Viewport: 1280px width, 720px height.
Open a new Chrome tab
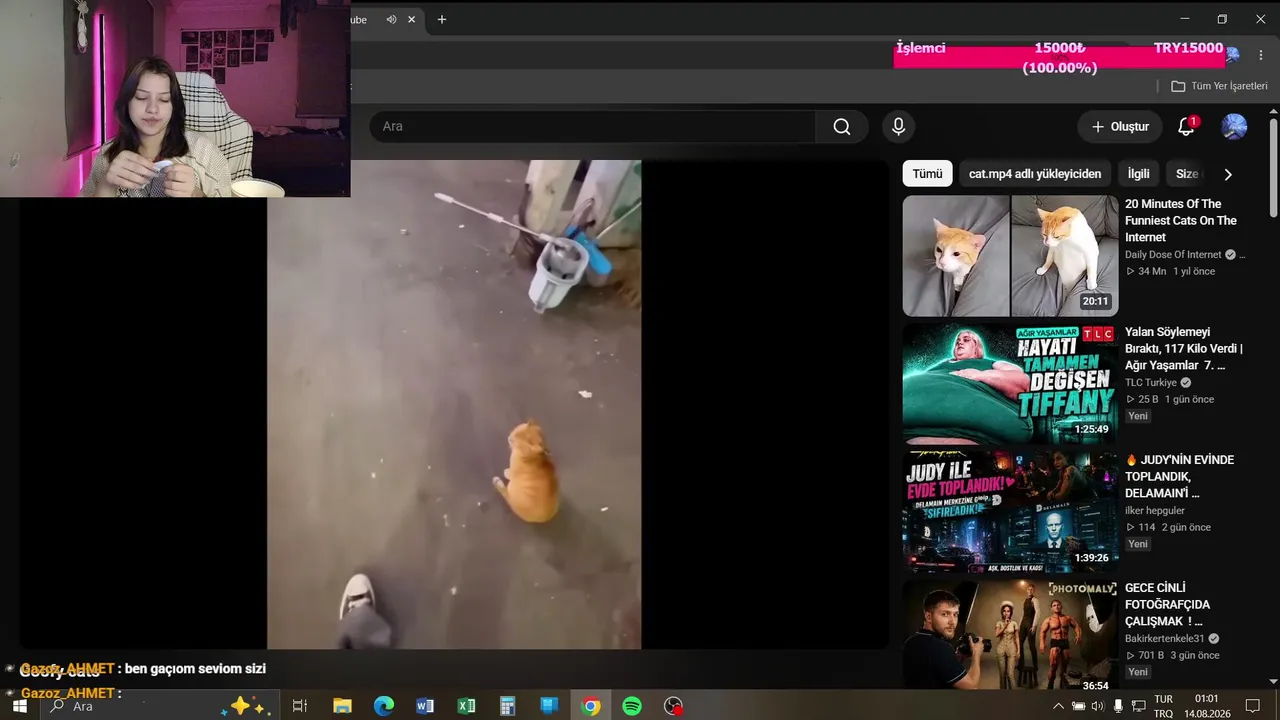(442, 19)
